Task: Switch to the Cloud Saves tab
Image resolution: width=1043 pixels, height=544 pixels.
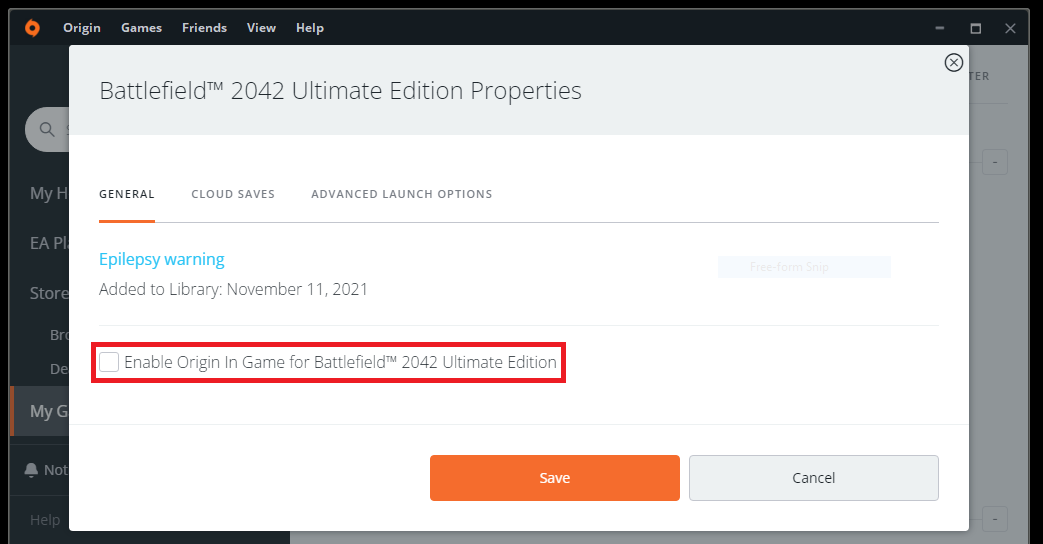Action: [x=233, y=194]
